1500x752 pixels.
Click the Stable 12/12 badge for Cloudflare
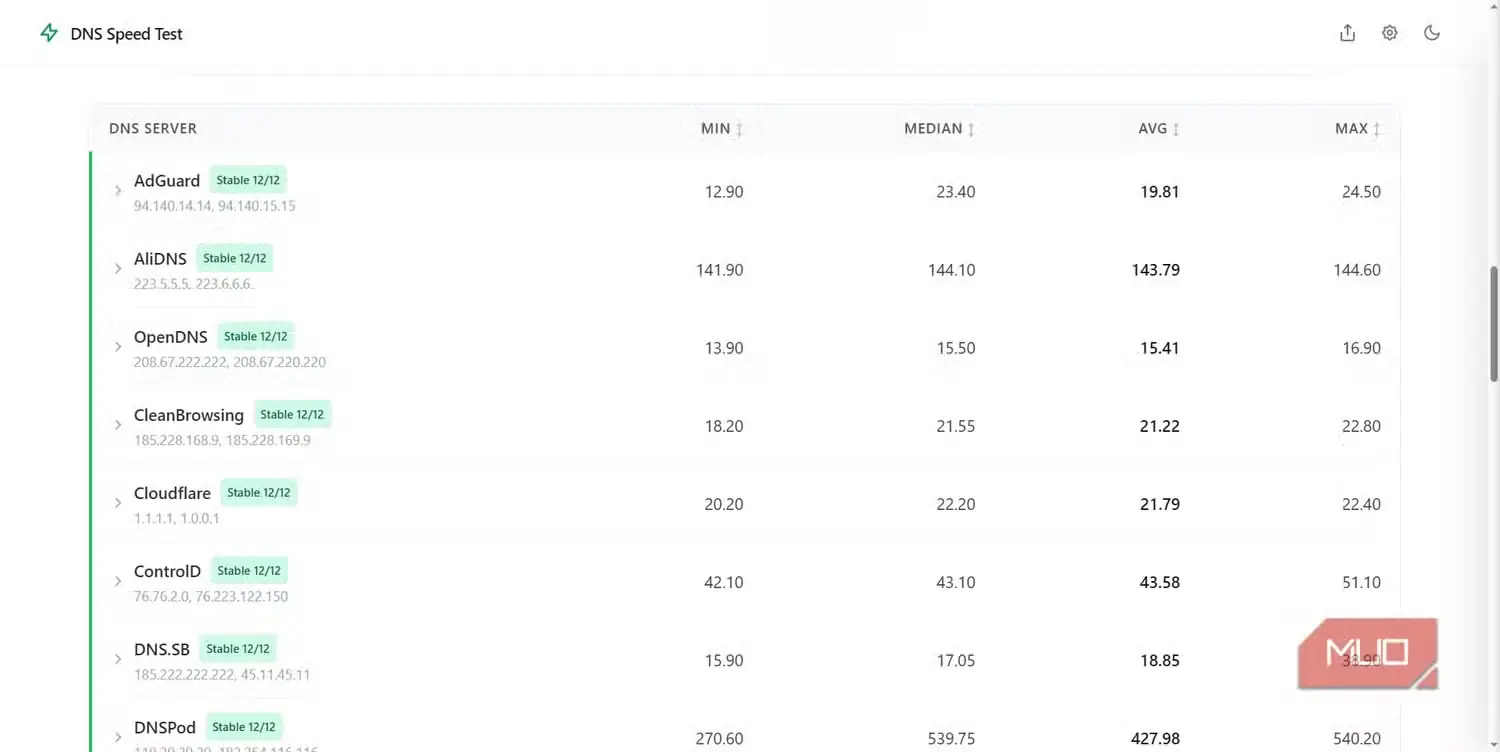coord(259,492)
